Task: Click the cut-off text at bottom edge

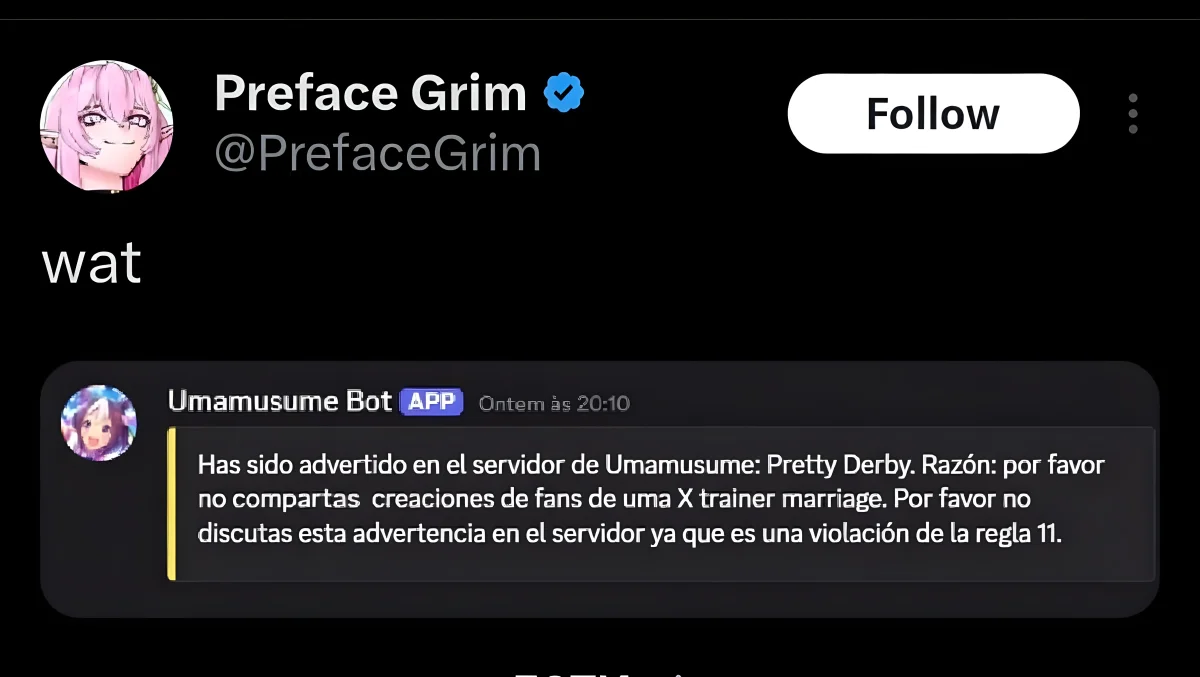Action: [x=600, y=671]
